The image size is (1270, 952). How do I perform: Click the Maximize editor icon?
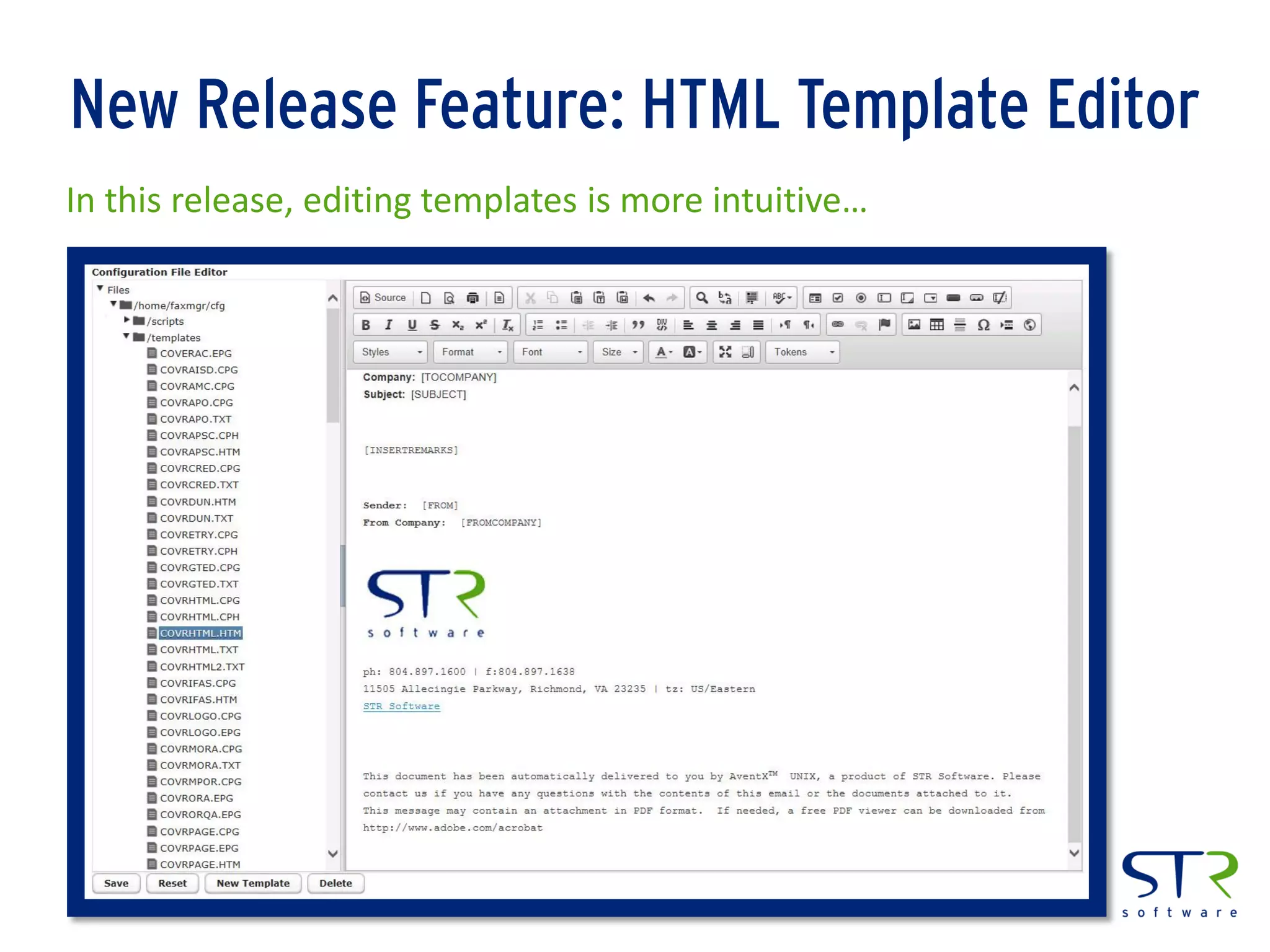pyautogui.click(x=725, y=352)
